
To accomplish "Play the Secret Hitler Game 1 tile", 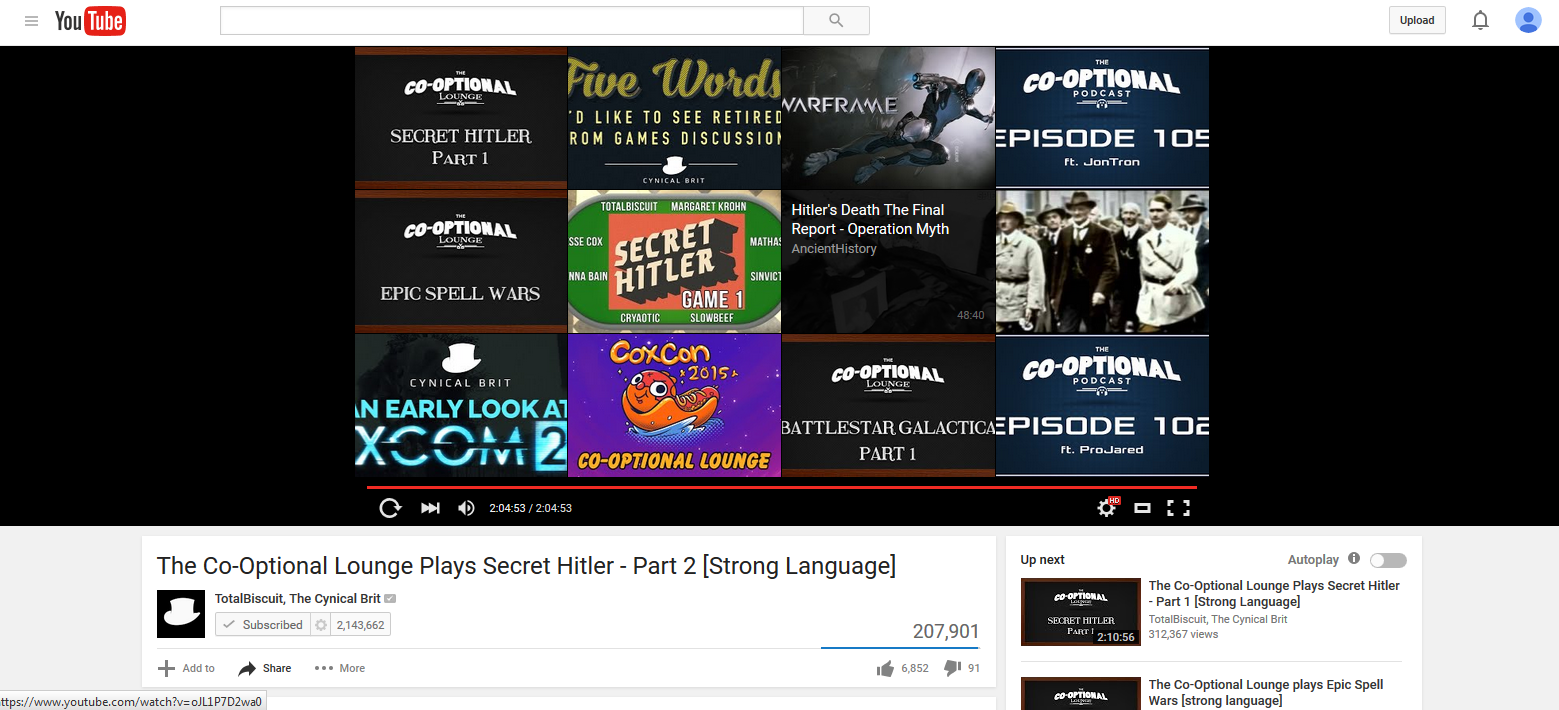I will point(674,262).
